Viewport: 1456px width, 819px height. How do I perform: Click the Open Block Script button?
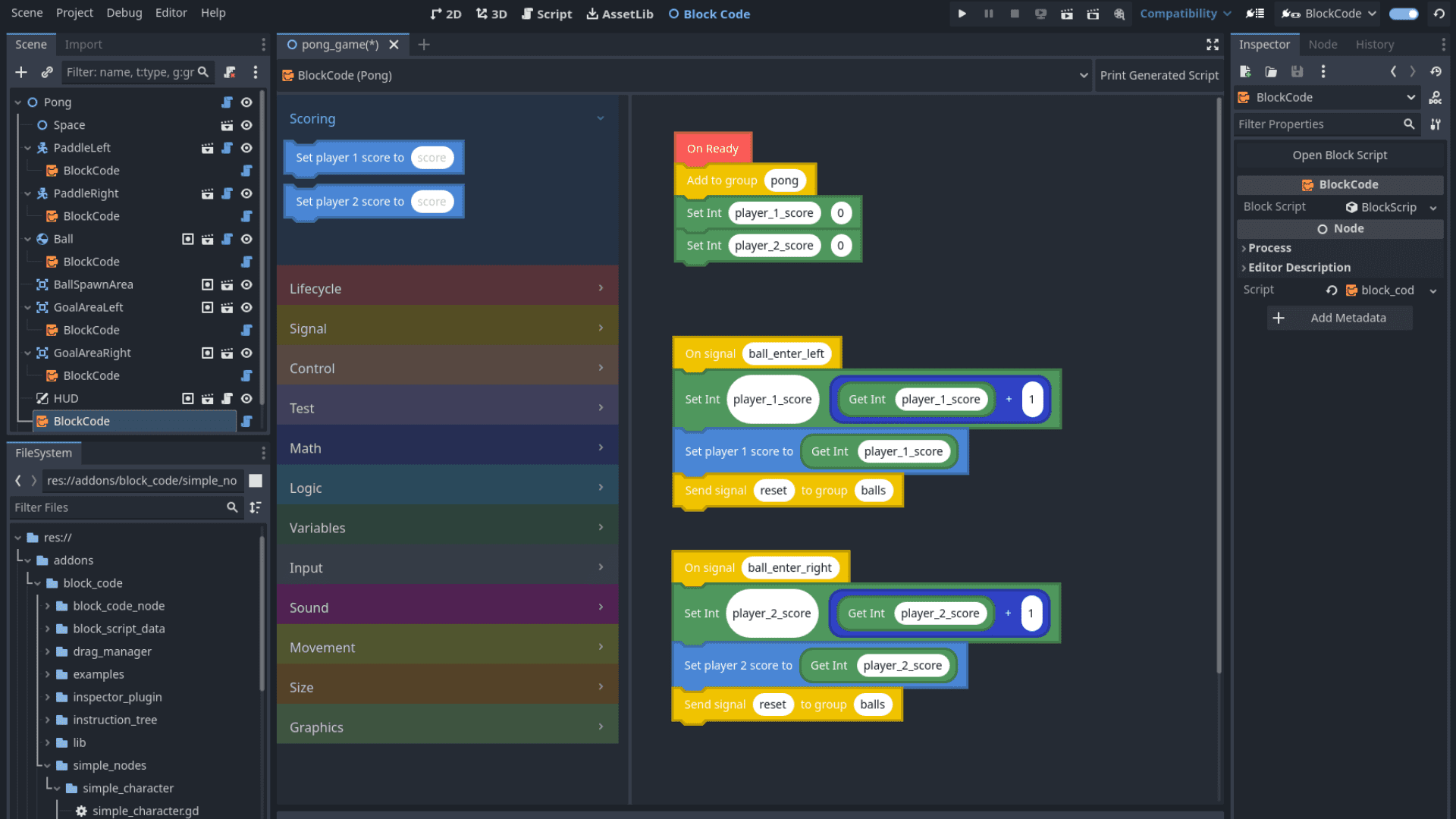tap(1339, 155)
